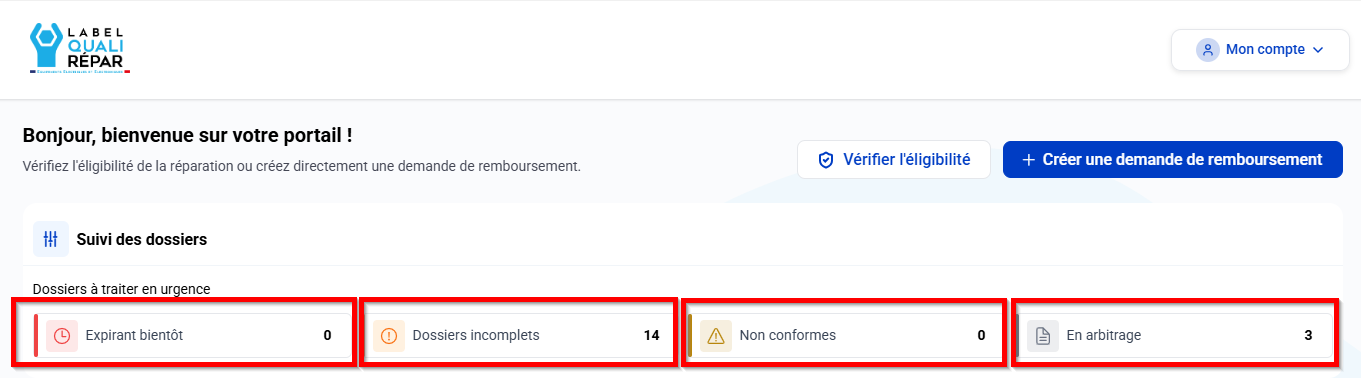The image size is (1361, 378).
Task: Expand the chevron next to Mon compte
Action: 1317,49
